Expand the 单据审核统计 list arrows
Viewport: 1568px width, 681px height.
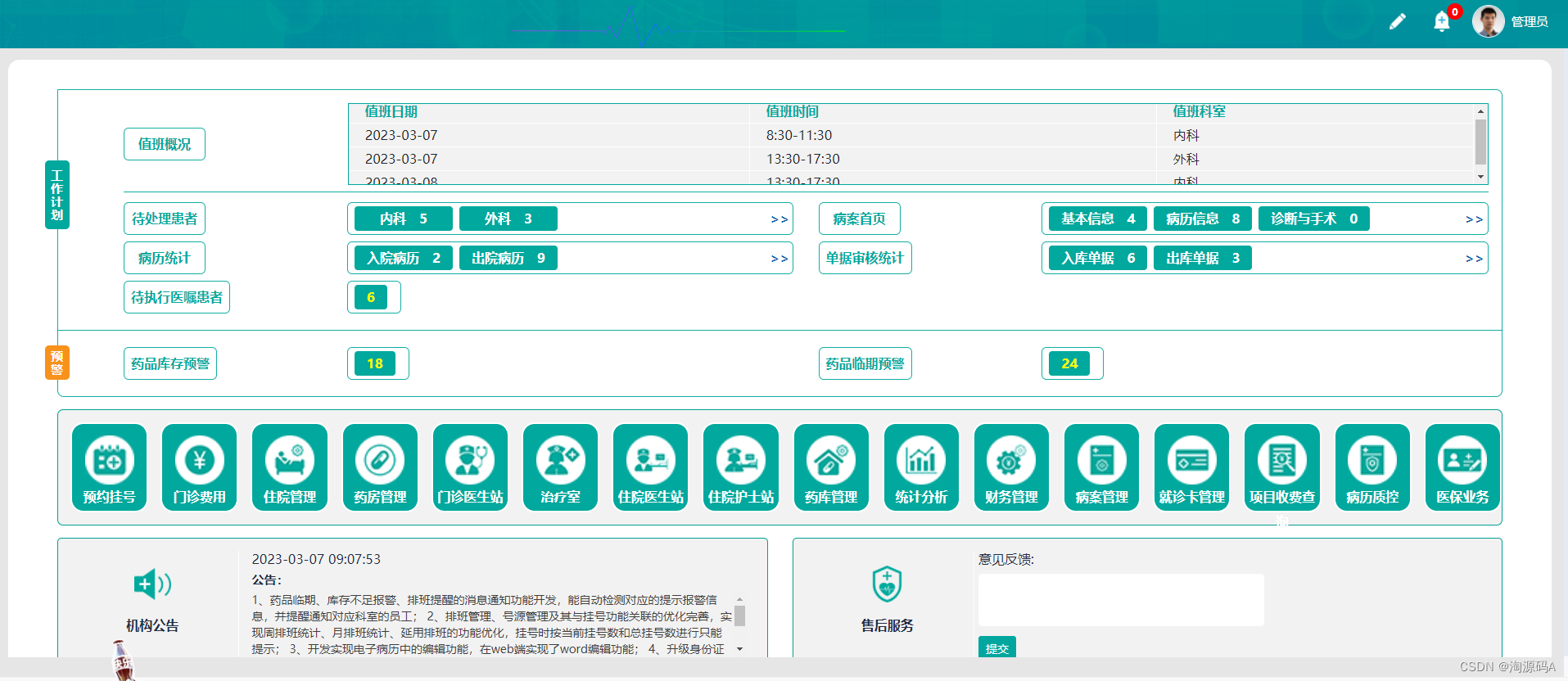click(1474, 259)
